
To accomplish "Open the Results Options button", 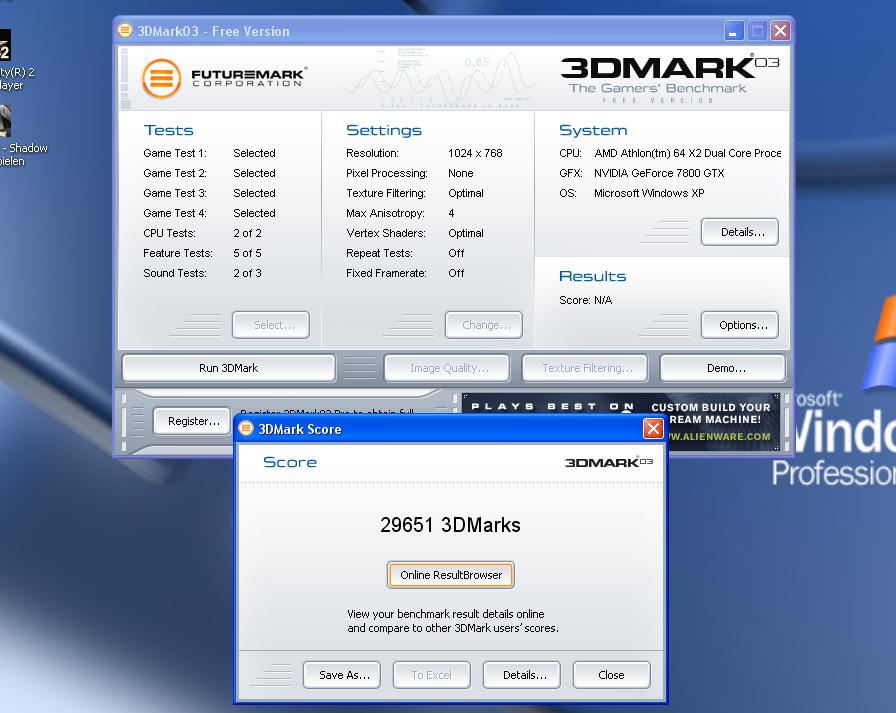I will (x=740, y=325).
